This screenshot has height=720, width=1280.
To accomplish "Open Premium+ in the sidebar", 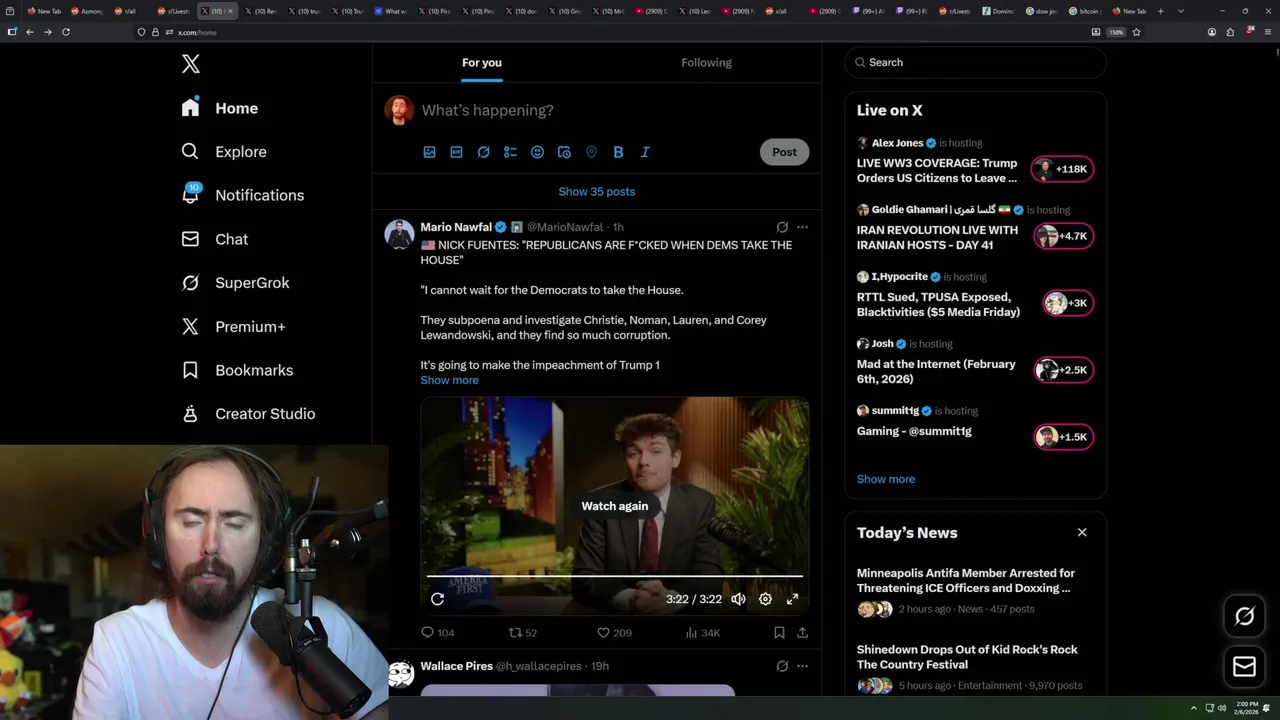I will [233, 326].
